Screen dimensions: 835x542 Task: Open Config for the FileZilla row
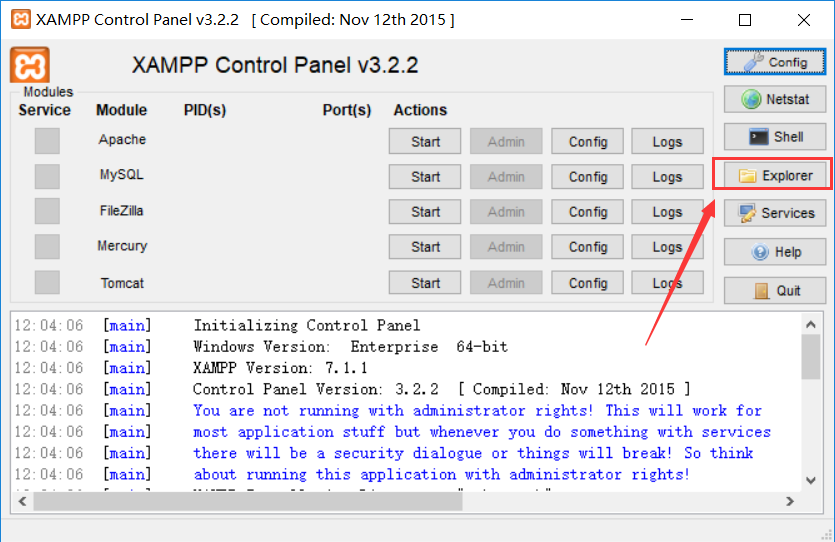(587, 211)
